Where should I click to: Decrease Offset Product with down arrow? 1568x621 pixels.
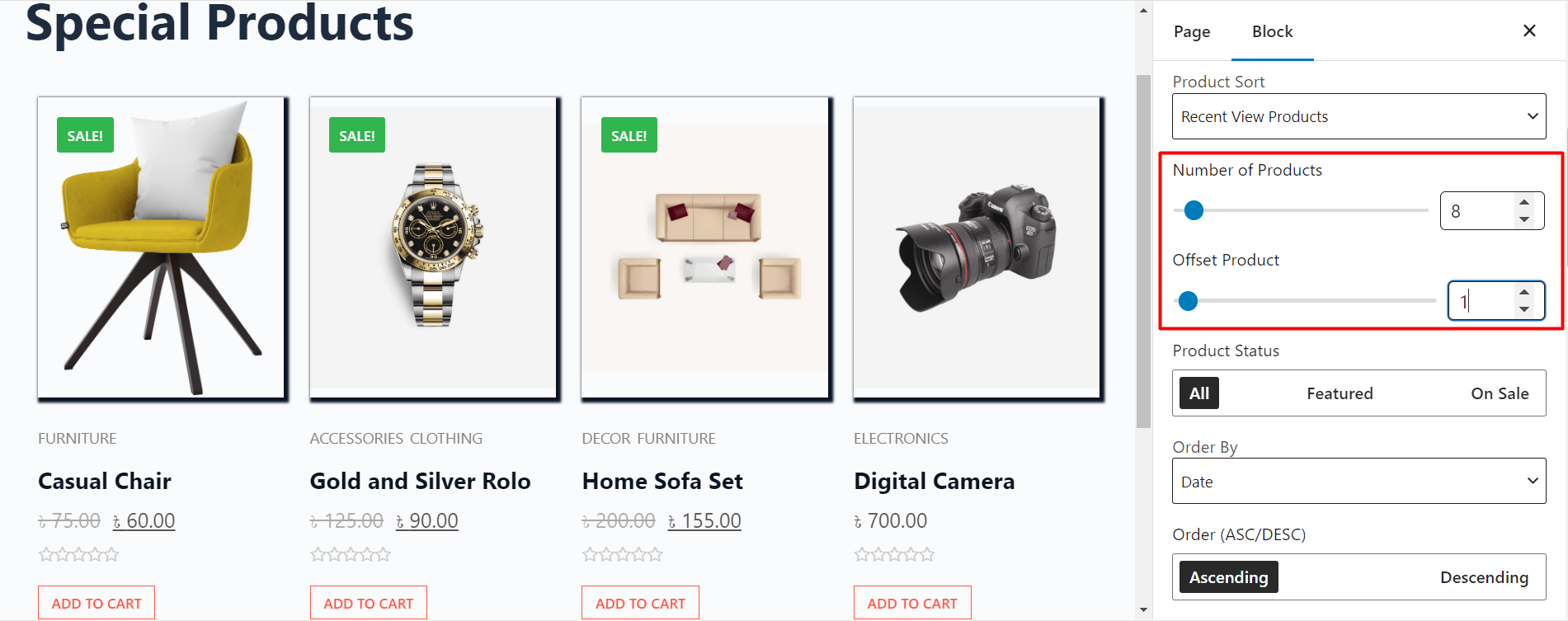point(1524,309)
